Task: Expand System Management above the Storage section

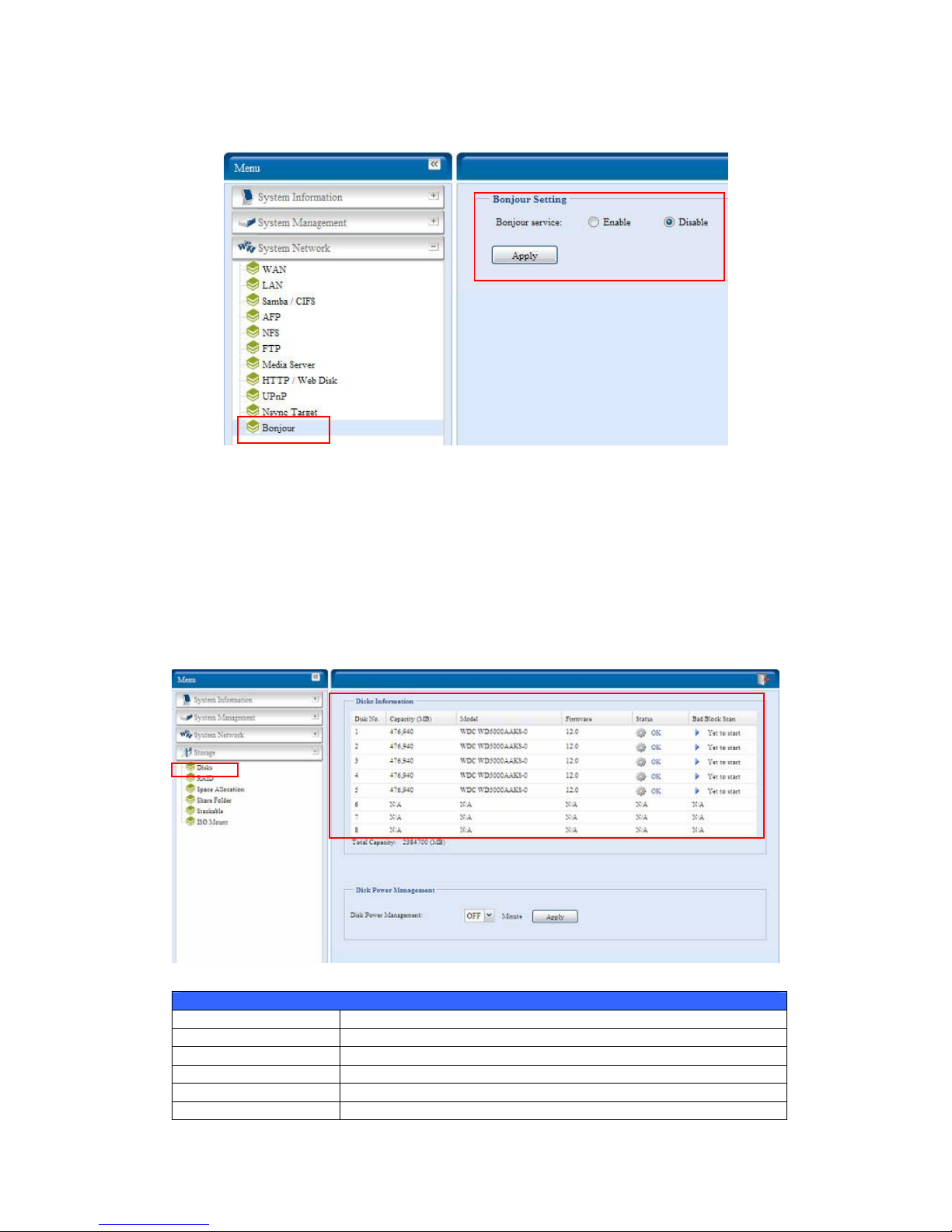Action: pos(316,717)
